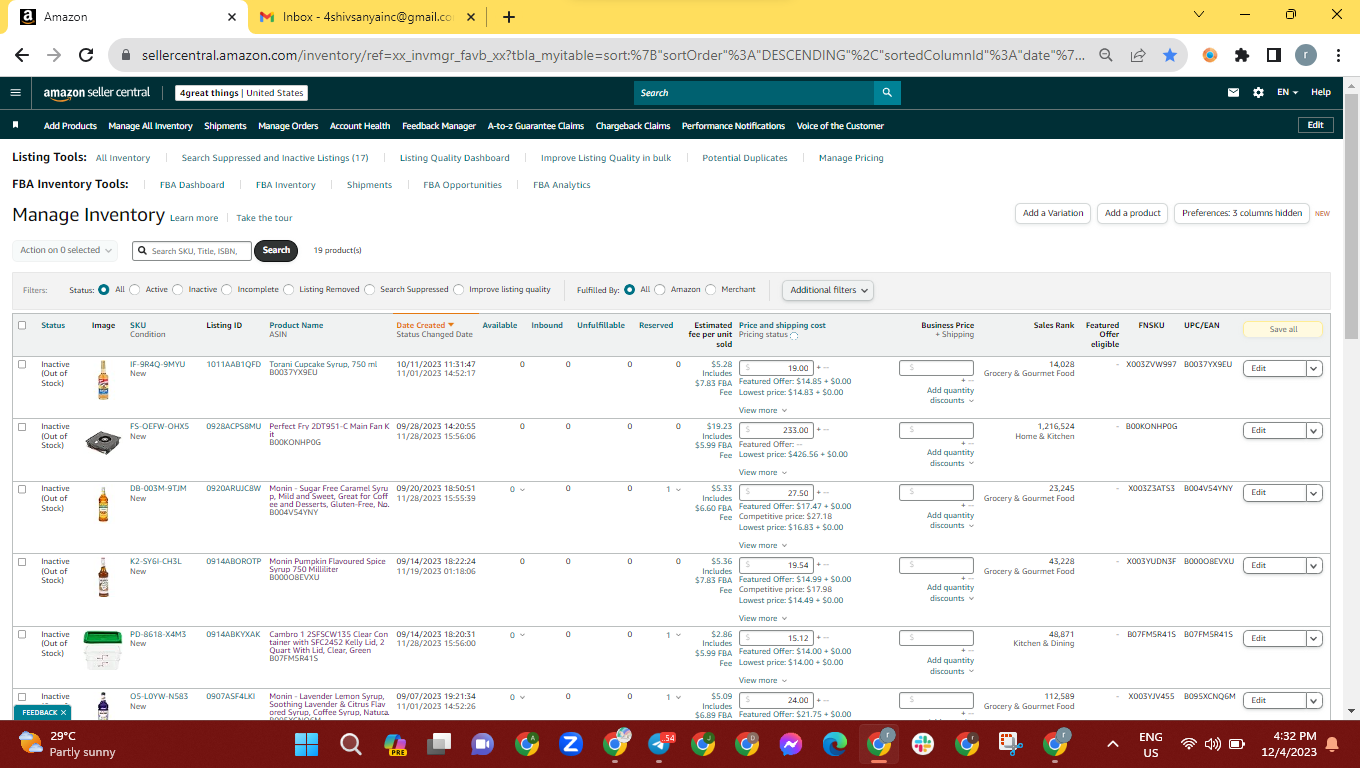Open Chrome extensions puzzle icon
The width and height of the screenshot is (1360, 768).
(1242, 56)
